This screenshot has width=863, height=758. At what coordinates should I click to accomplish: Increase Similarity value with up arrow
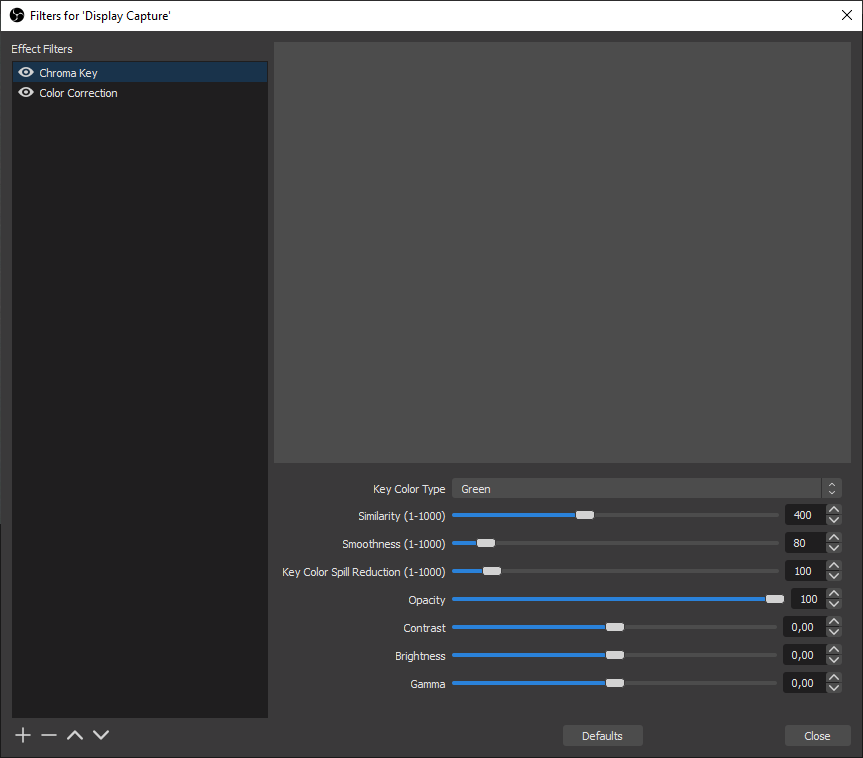(834, 510)
